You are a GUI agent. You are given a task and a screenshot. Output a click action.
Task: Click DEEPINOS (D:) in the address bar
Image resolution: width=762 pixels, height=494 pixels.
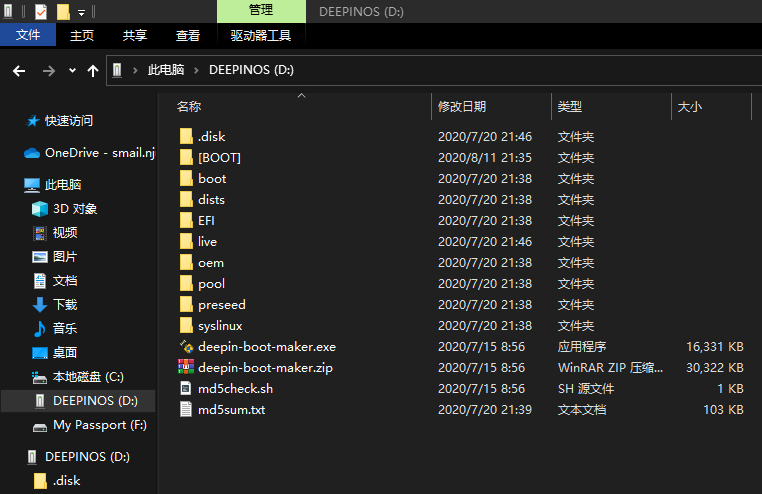251,70
